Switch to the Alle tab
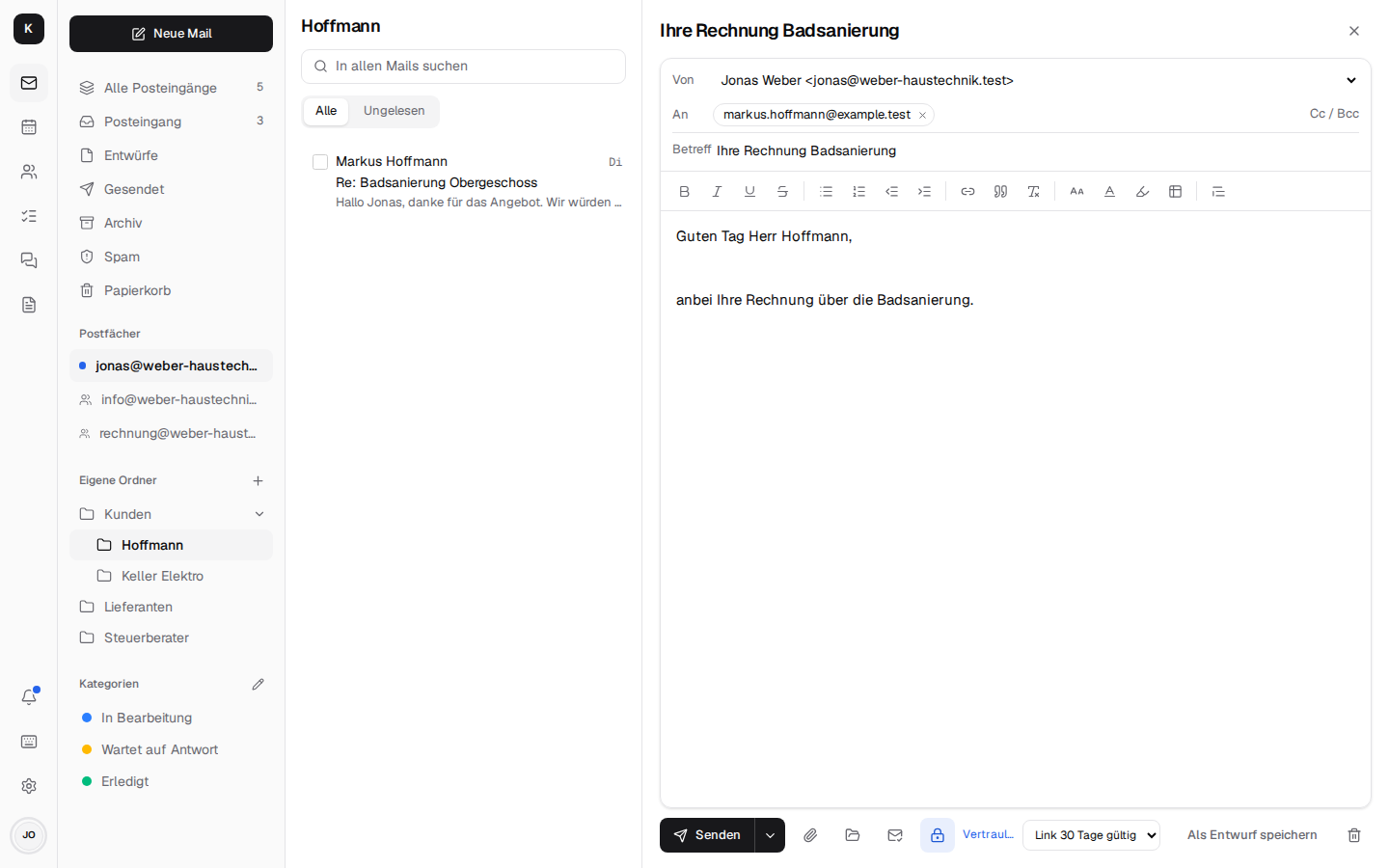This screenshot has width=1389, height=868. pos(326,111)
